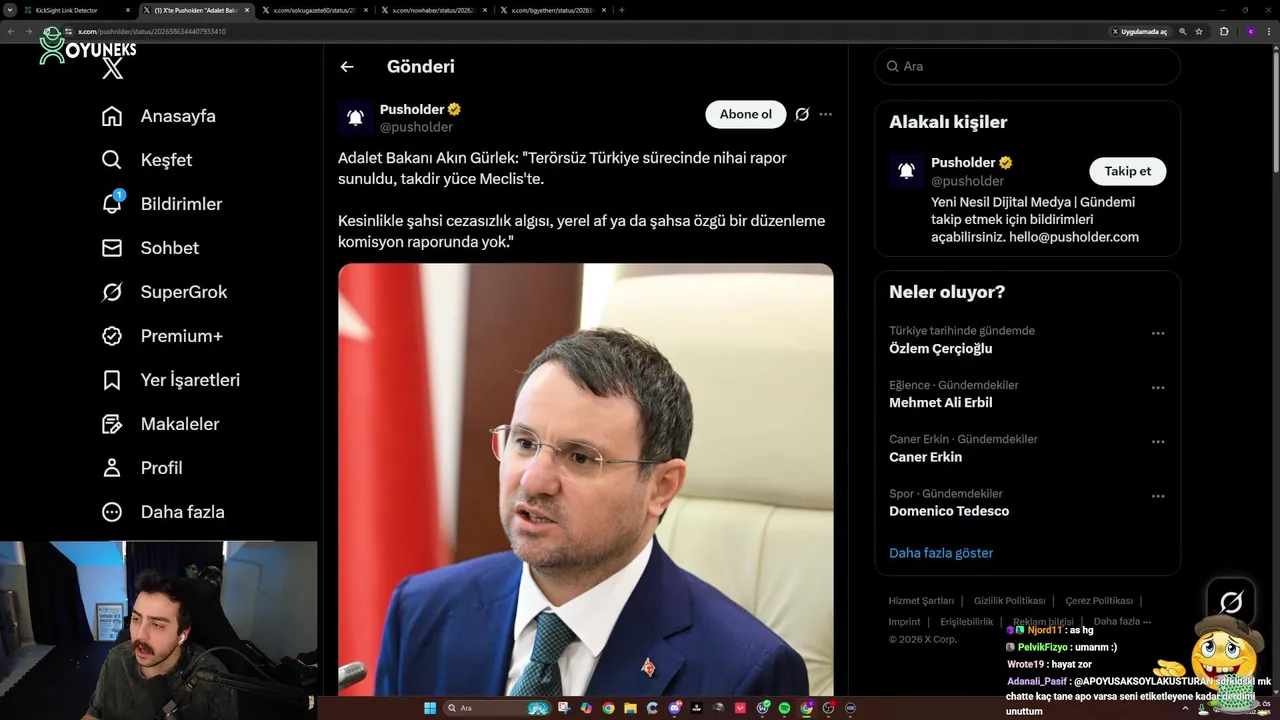Open the Özlem Çerçioğlu trend

click(x=941, y=349)
